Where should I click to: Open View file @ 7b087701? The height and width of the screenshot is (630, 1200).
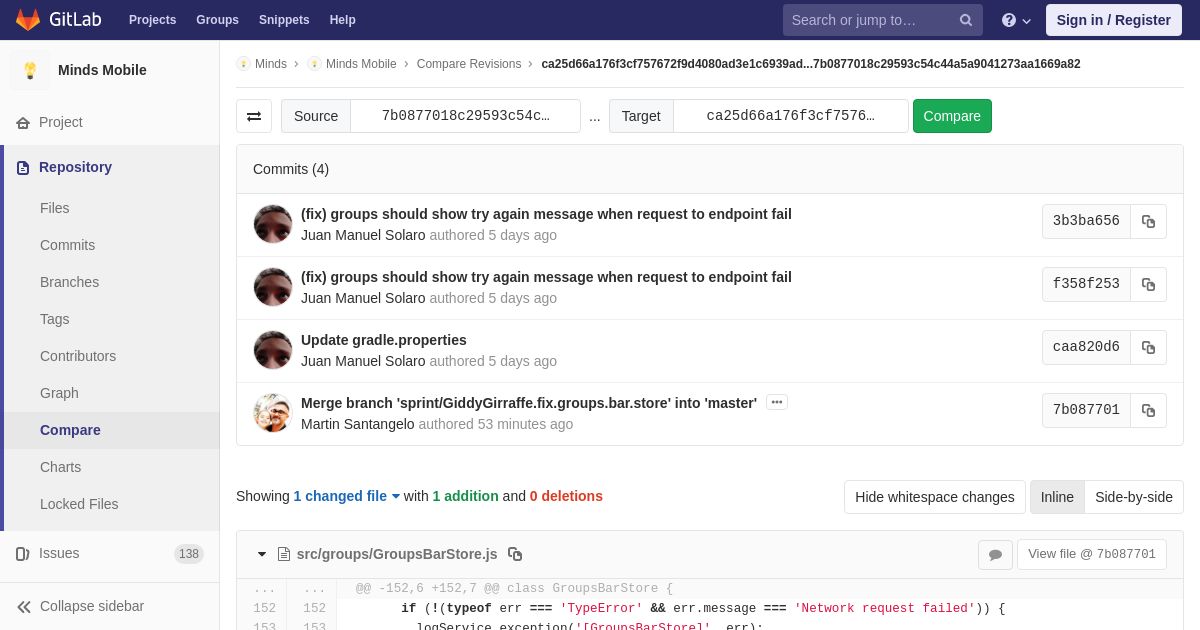pyautogui.click(x=1092, y=554)
